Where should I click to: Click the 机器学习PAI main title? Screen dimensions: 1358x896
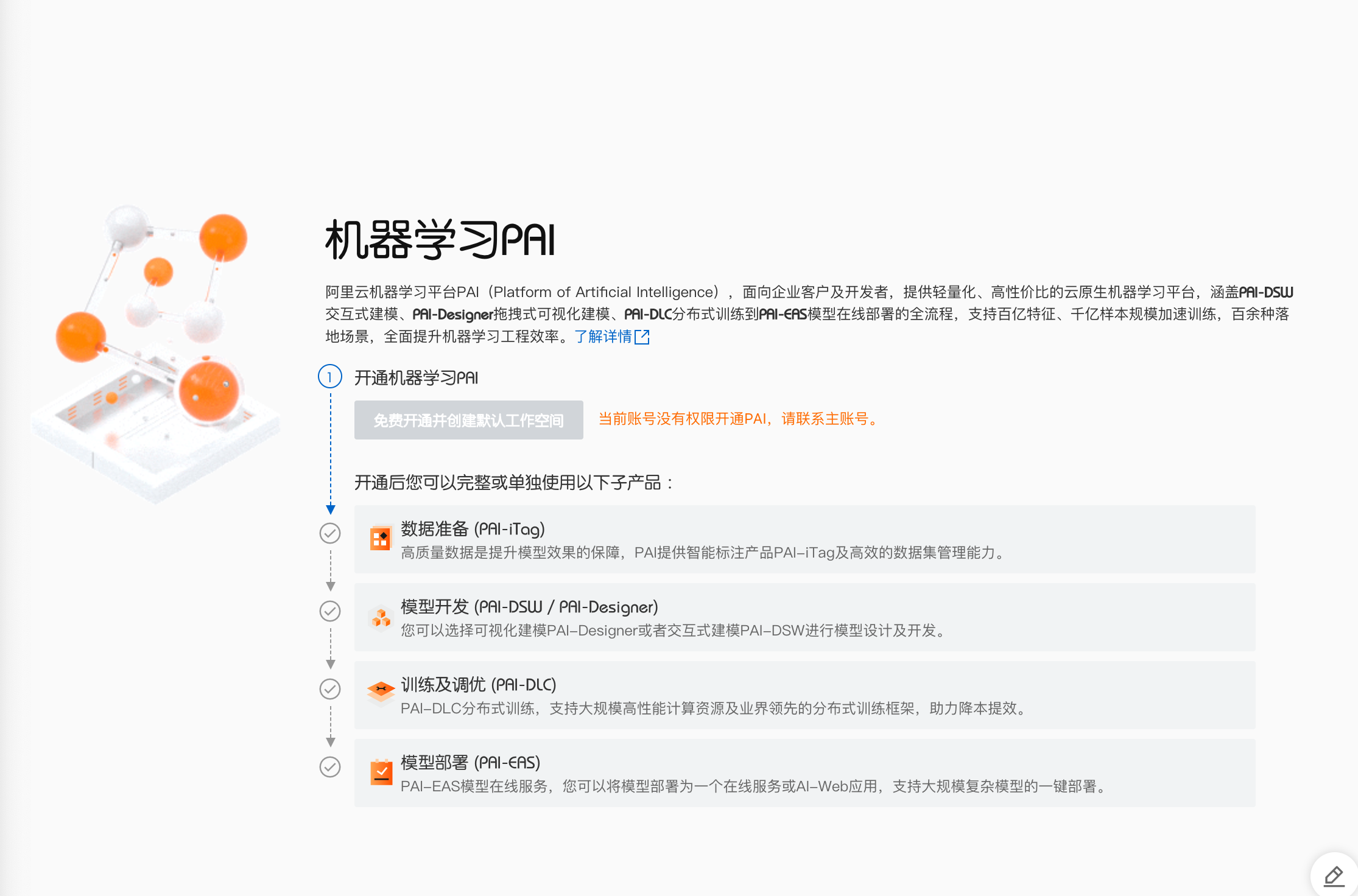pyautogui.click(x=440, y=240)
